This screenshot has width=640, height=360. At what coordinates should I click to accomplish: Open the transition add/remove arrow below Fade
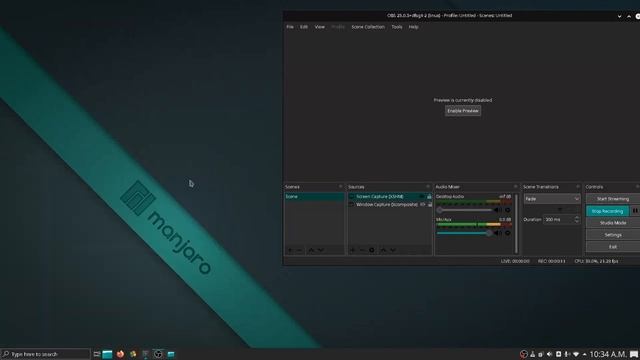[x=560, y=209]
